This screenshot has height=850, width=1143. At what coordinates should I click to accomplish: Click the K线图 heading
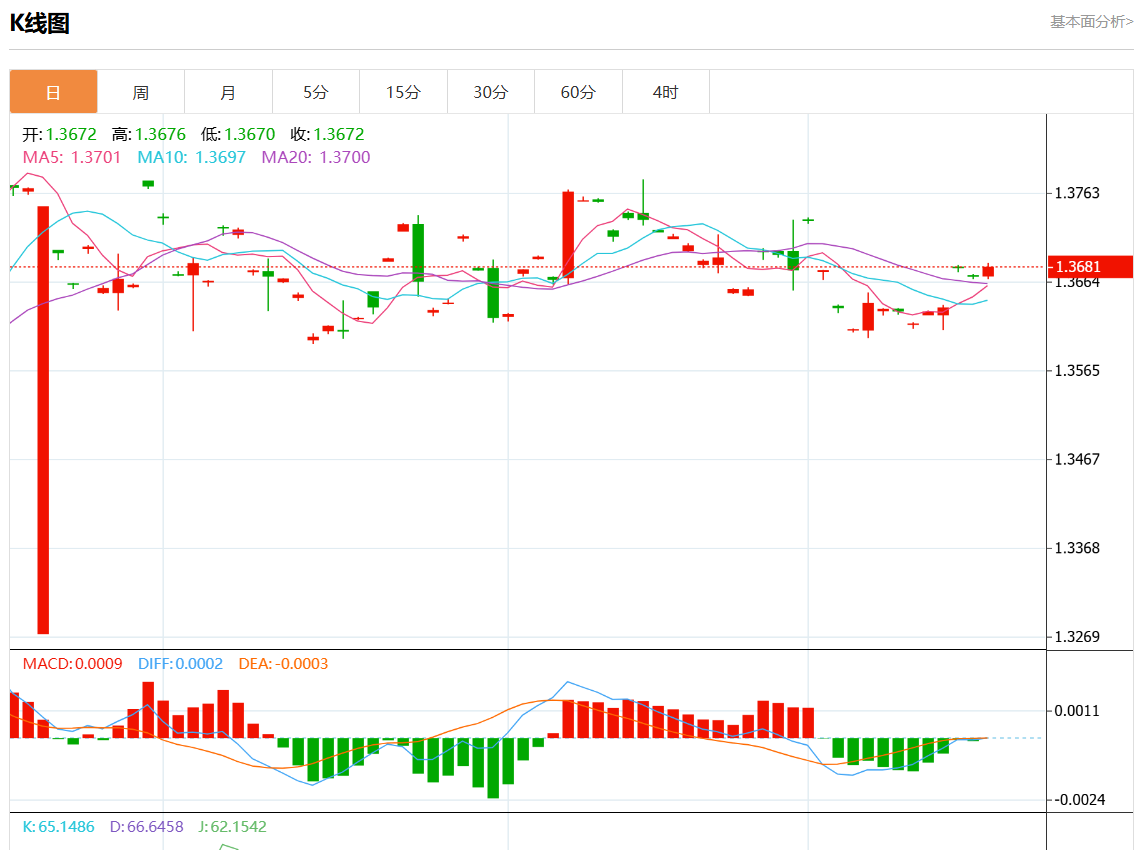[x=39, y=23]
